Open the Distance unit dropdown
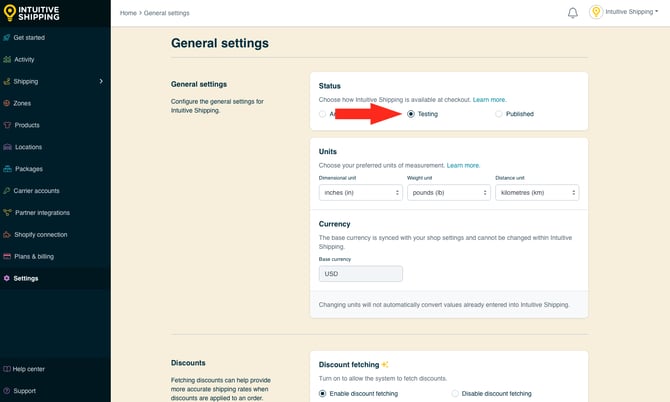The height and width of the screenshot is (402, 670). point(537,193)
